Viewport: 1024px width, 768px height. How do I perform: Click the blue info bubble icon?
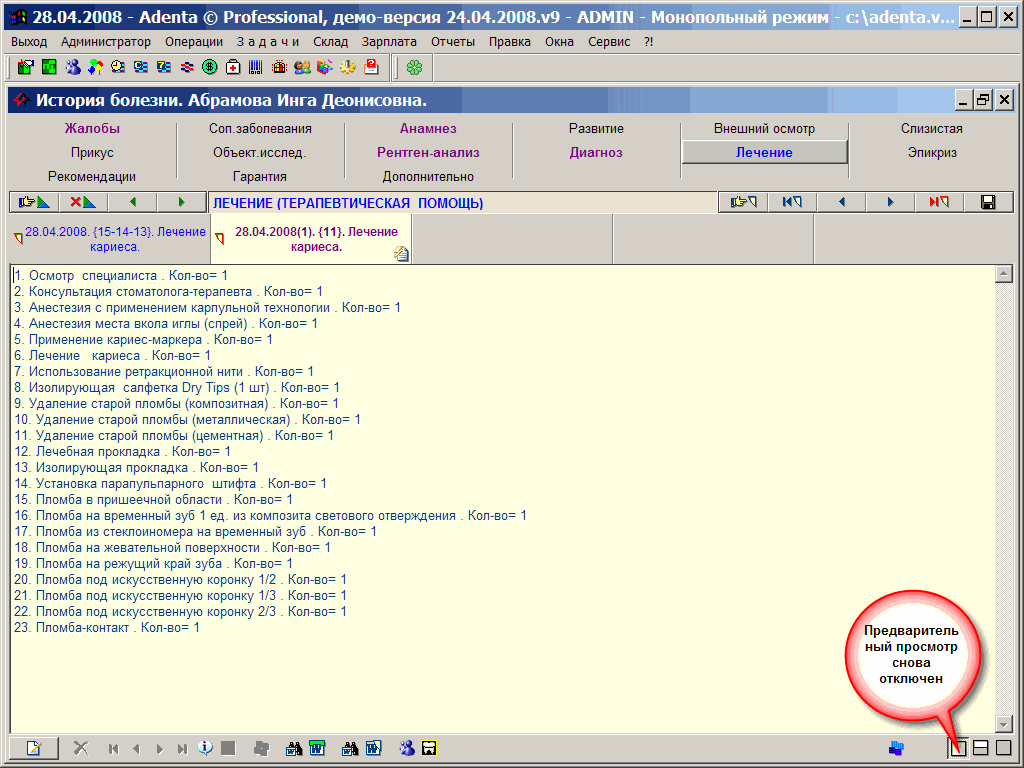click(x=205, y=747)
